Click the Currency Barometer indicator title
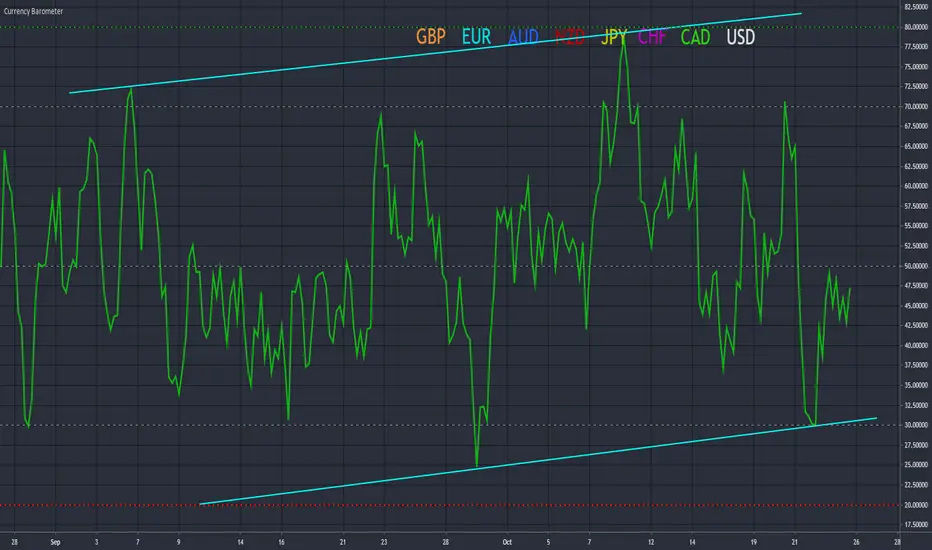The width and height of the screenshot is (932, 550). pos(33,11)
